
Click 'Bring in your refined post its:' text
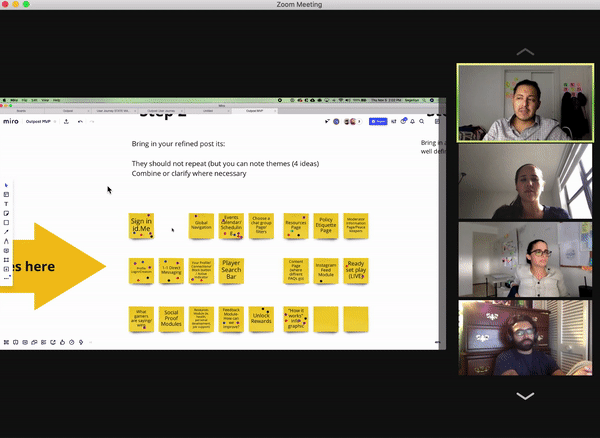[x=178, y=144]
